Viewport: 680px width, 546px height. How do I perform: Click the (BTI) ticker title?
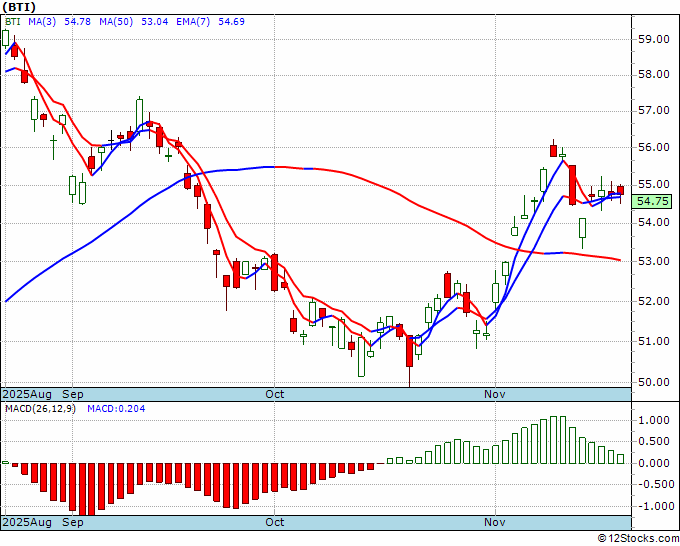pyautogui.click(x=19, y=7)
